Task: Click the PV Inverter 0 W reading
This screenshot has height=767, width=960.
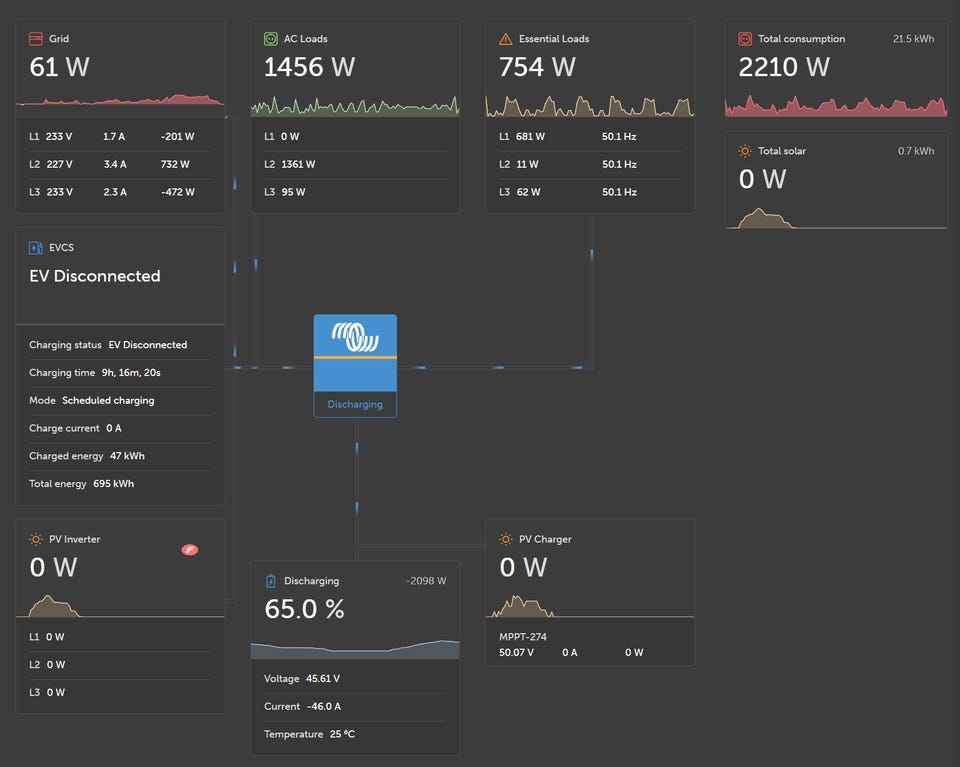Action: [x=53, y=567]
